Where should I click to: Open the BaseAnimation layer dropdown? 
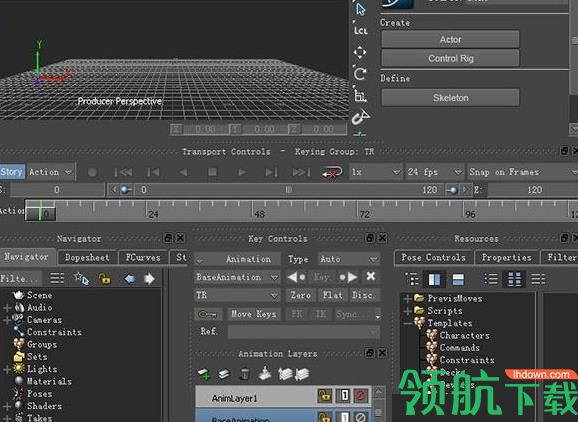[237, 277]
